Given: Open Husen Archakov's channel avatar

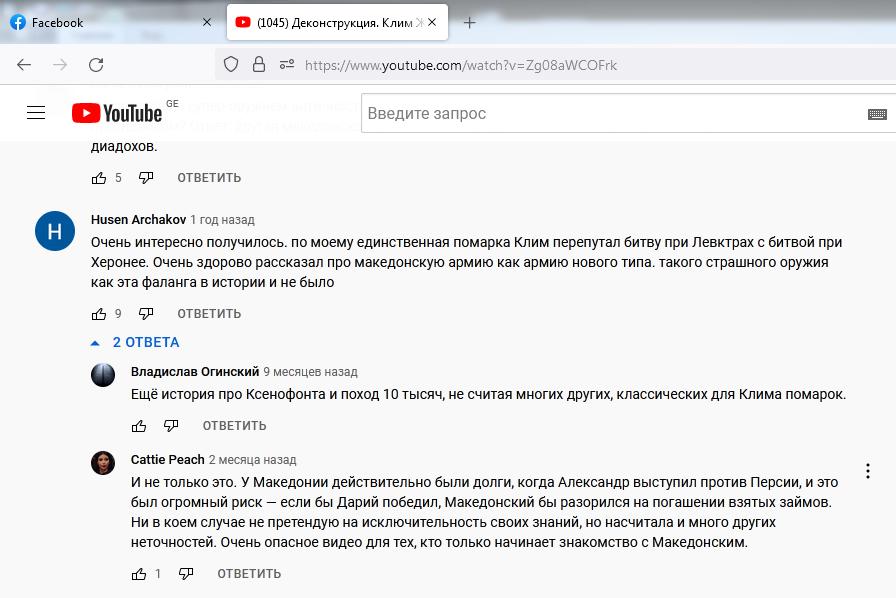Looking at the screenshot, I should [x=55, y=231].
